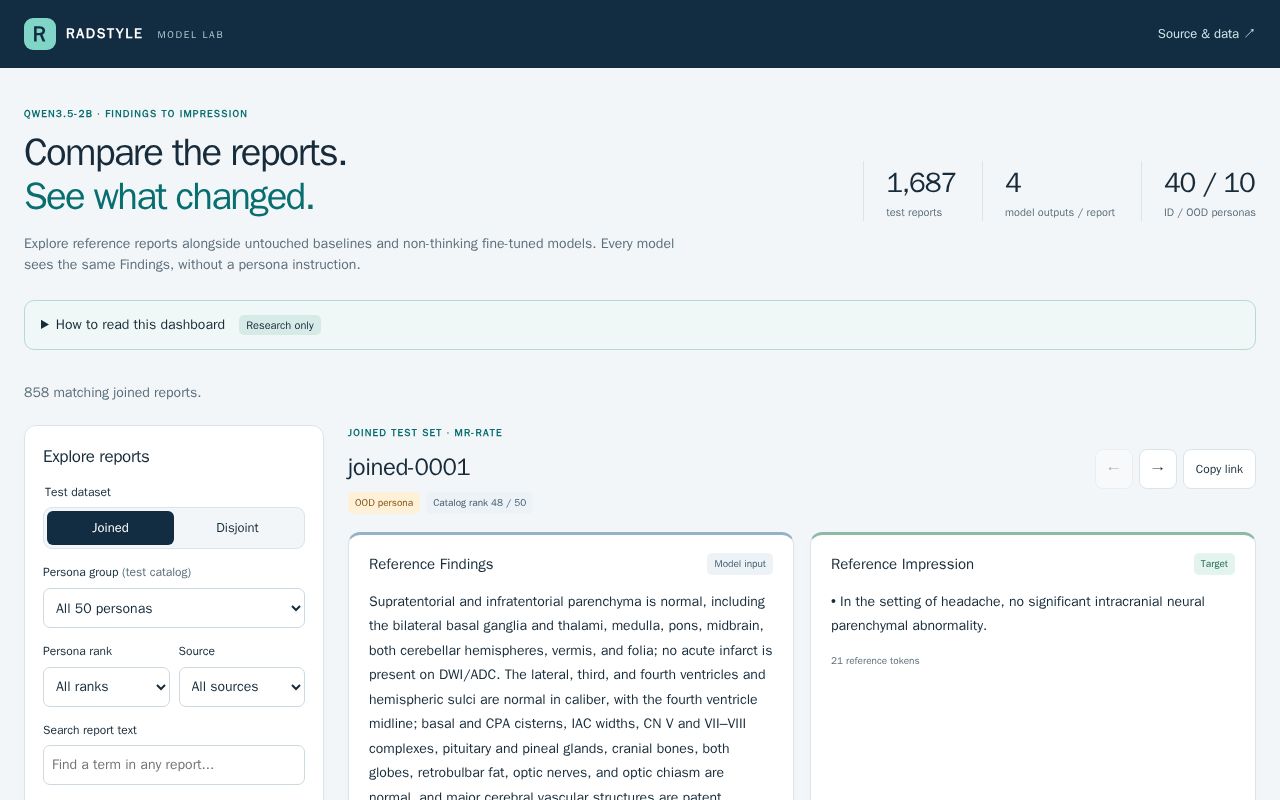Open the All 50 personas dropdown
The width and height of the screenshot is (1280, 800).
pos(174,608)
